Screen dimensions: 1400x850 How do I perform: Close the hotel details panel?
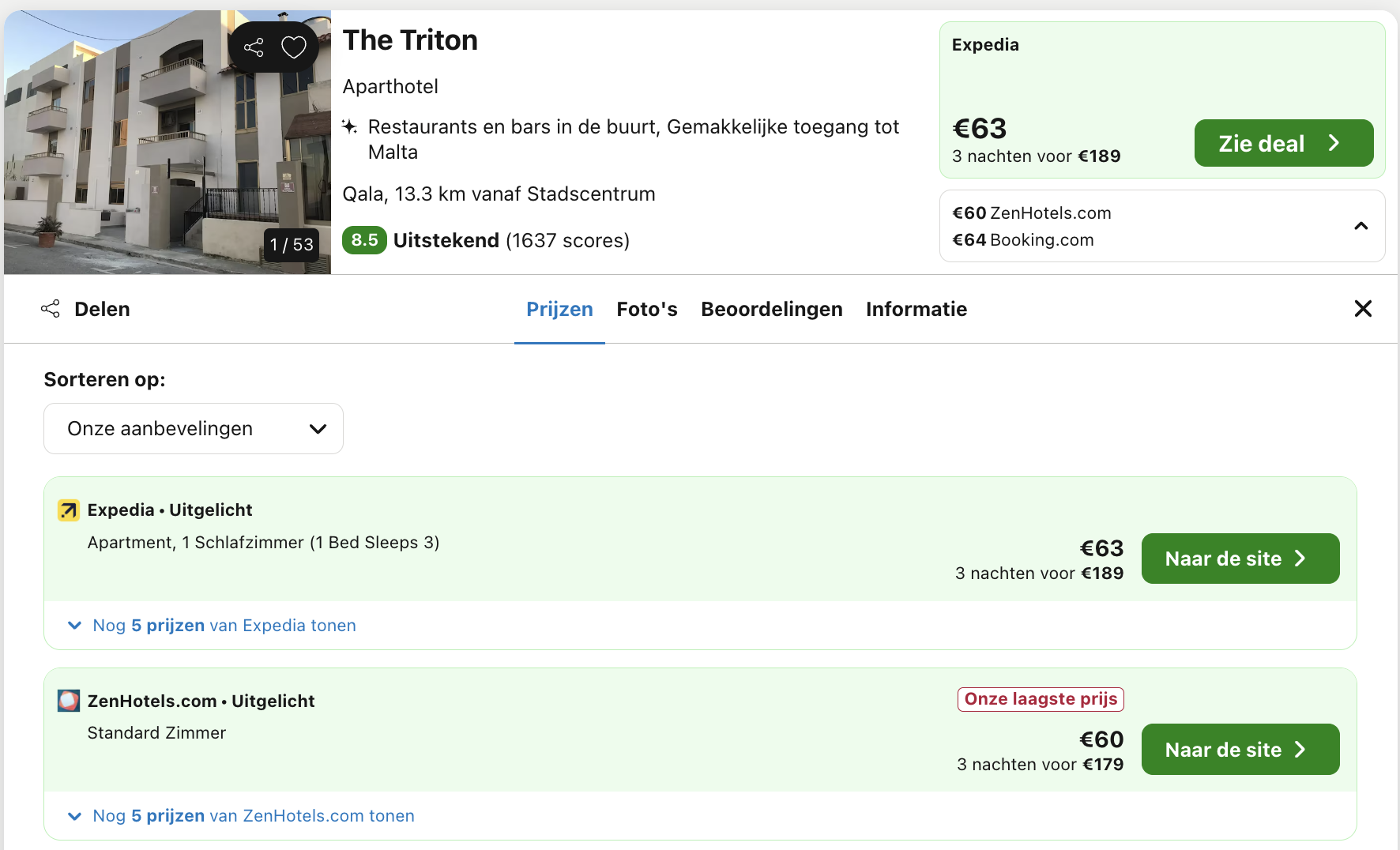[x=1363, y=309]
